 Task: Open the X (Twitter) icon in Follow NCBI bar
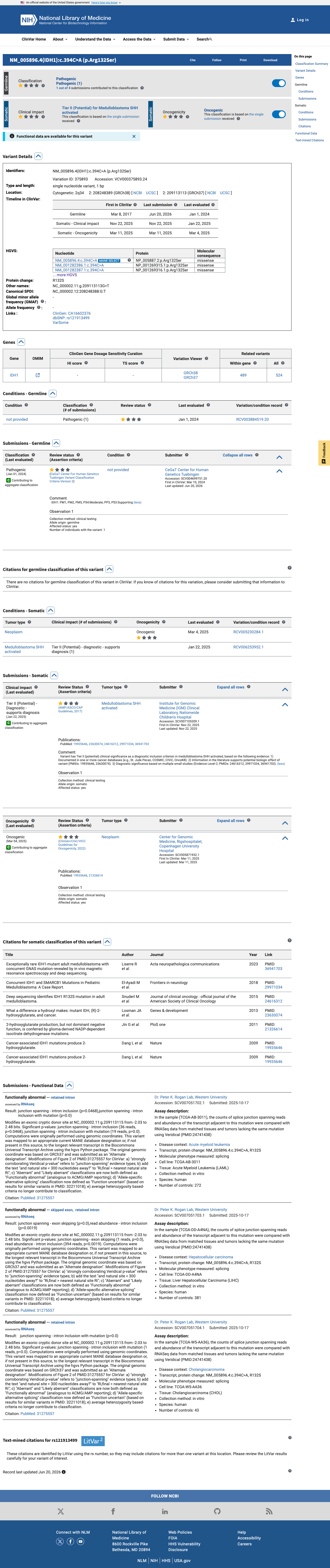click(x=60, y=1511)
